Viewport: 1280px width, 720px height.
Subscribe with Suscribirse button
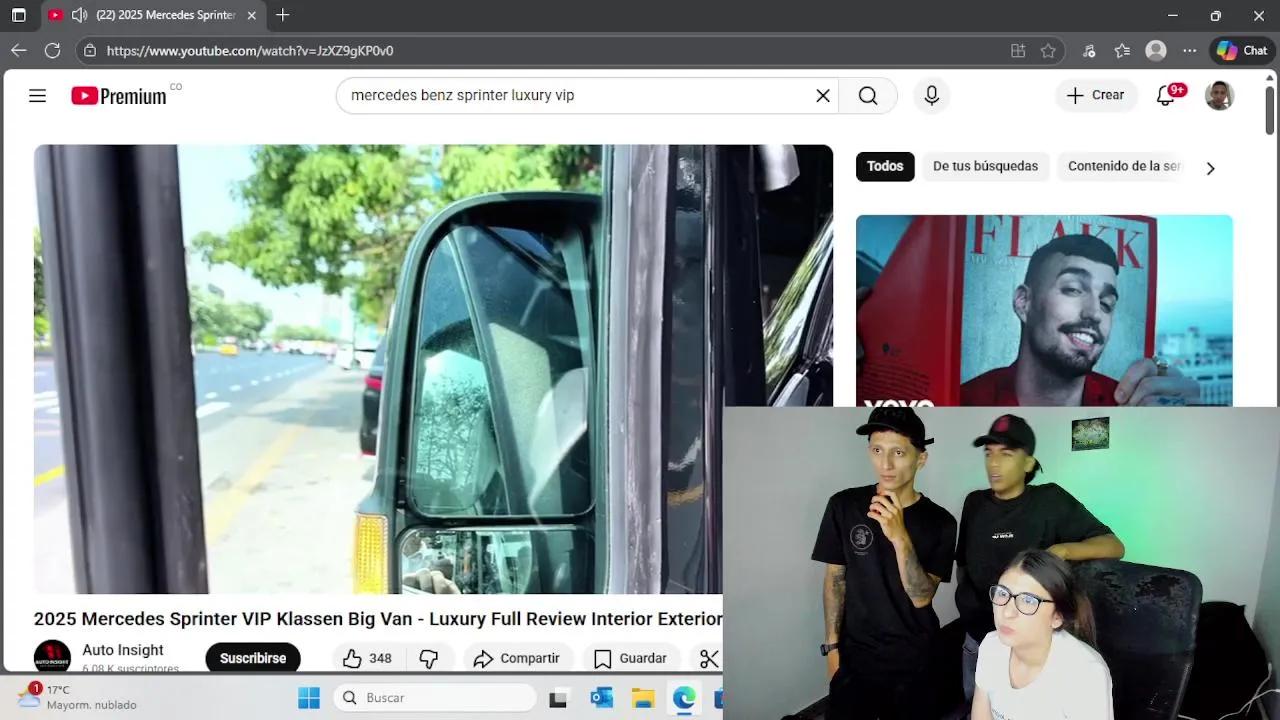coord(253,658)
